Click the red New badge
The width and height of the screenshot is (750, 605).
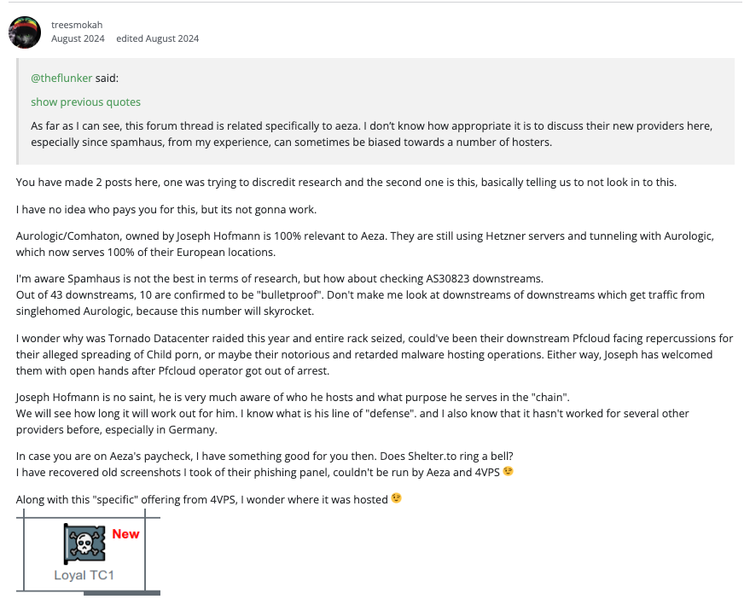[126, 534]
